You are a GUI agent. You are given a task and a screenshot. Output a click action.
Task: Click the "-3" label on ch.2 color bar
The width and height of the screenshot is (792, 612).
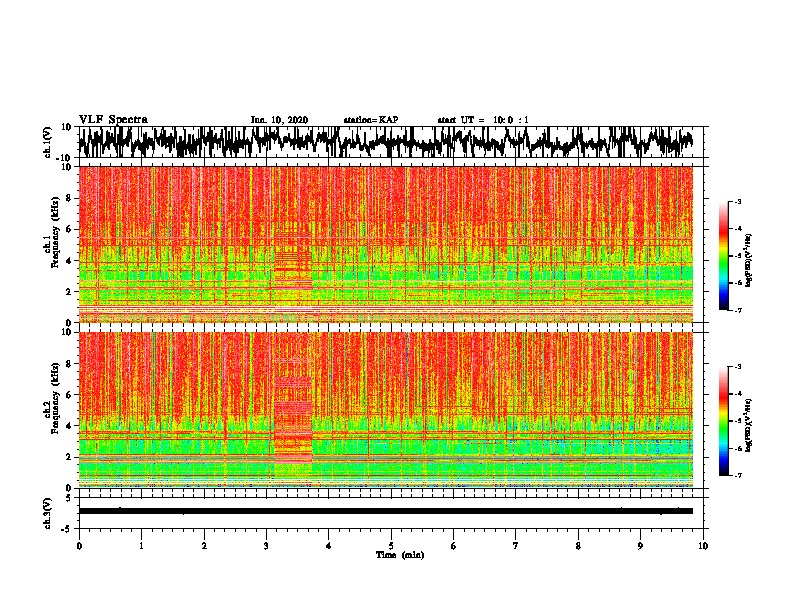click(x=738, y=367)
